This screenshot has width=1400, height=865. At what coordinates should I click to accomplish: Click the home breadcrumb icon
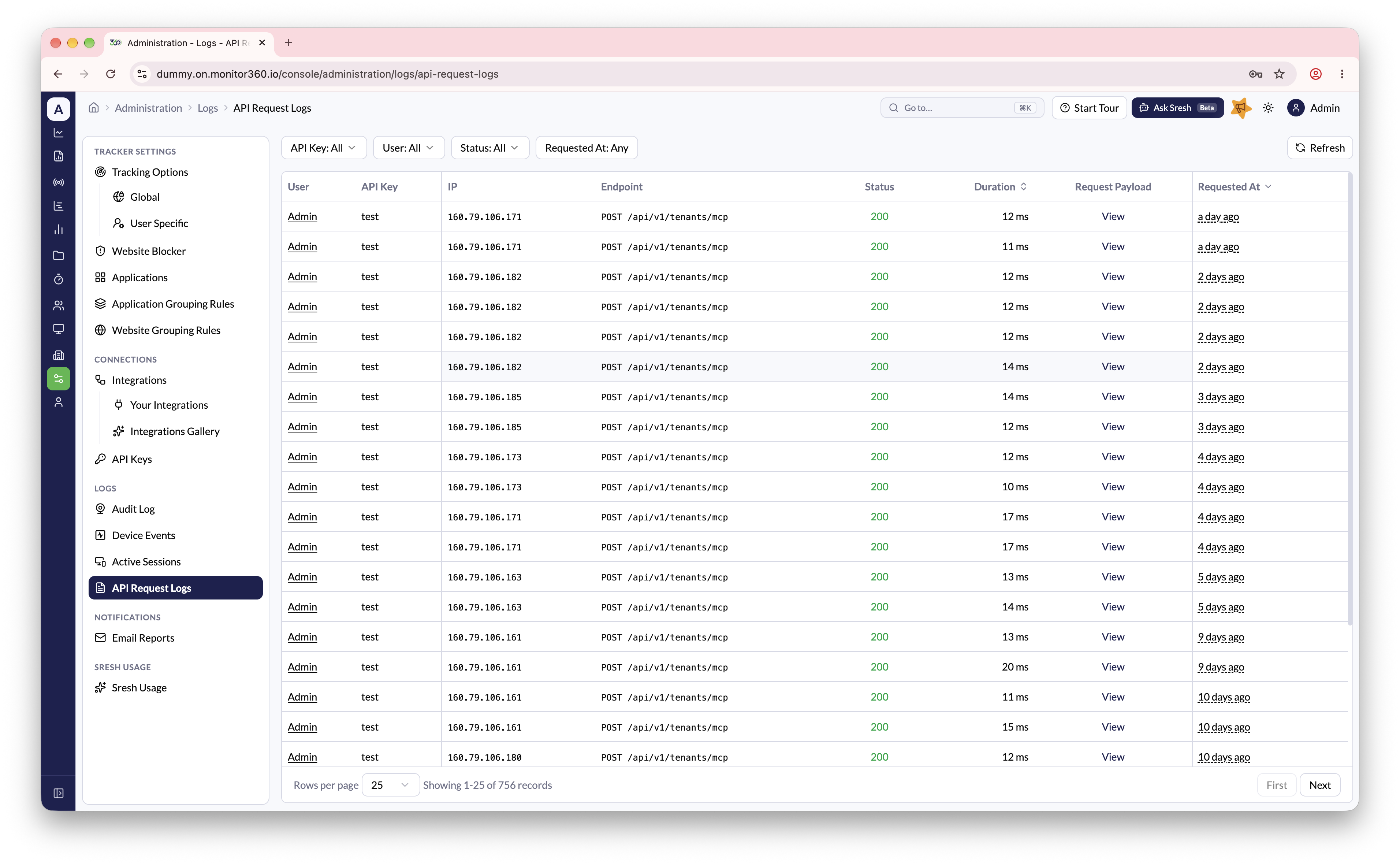pyautogui.click(x=94, y=108)
